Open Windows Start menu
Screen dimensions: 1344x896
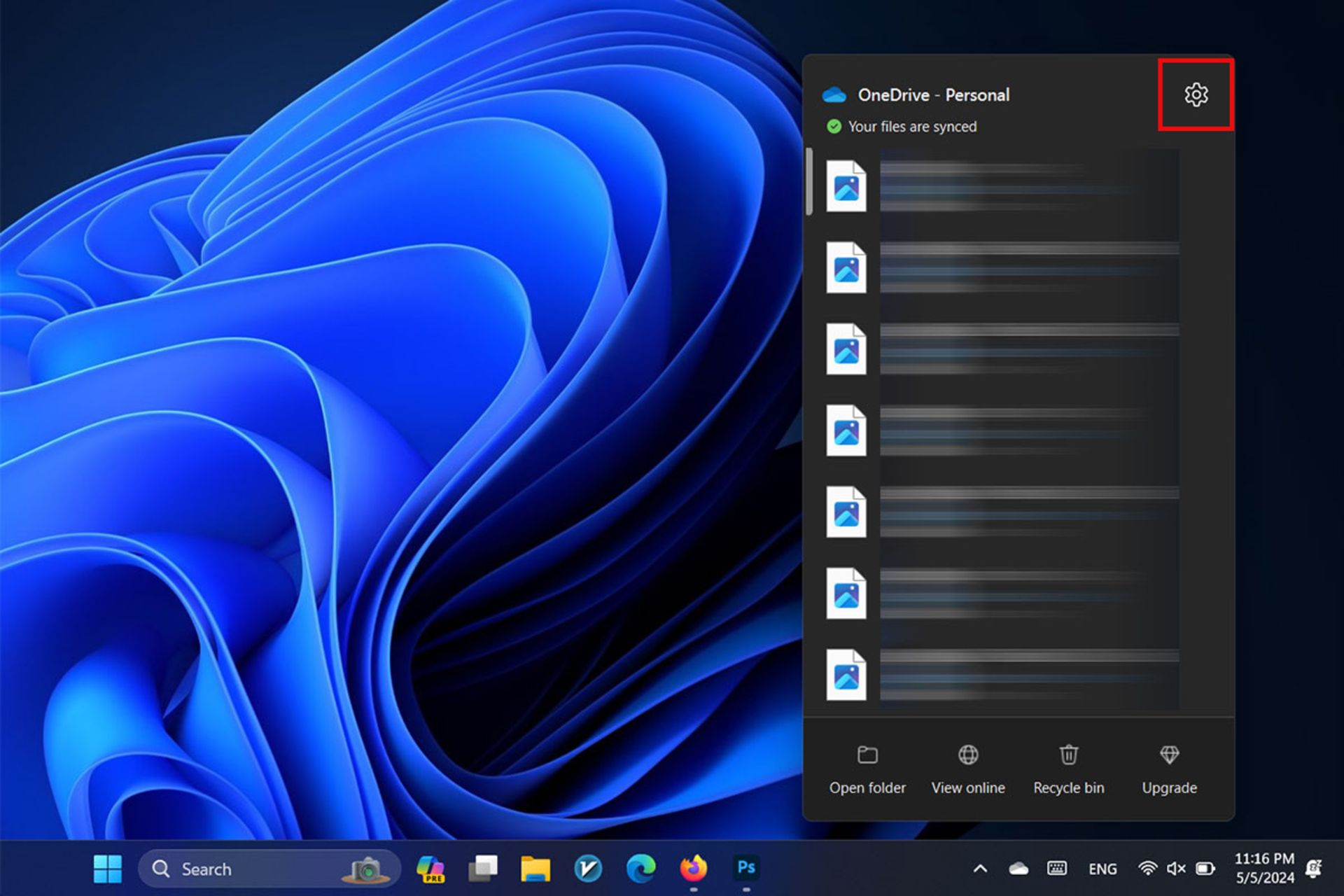108,869
